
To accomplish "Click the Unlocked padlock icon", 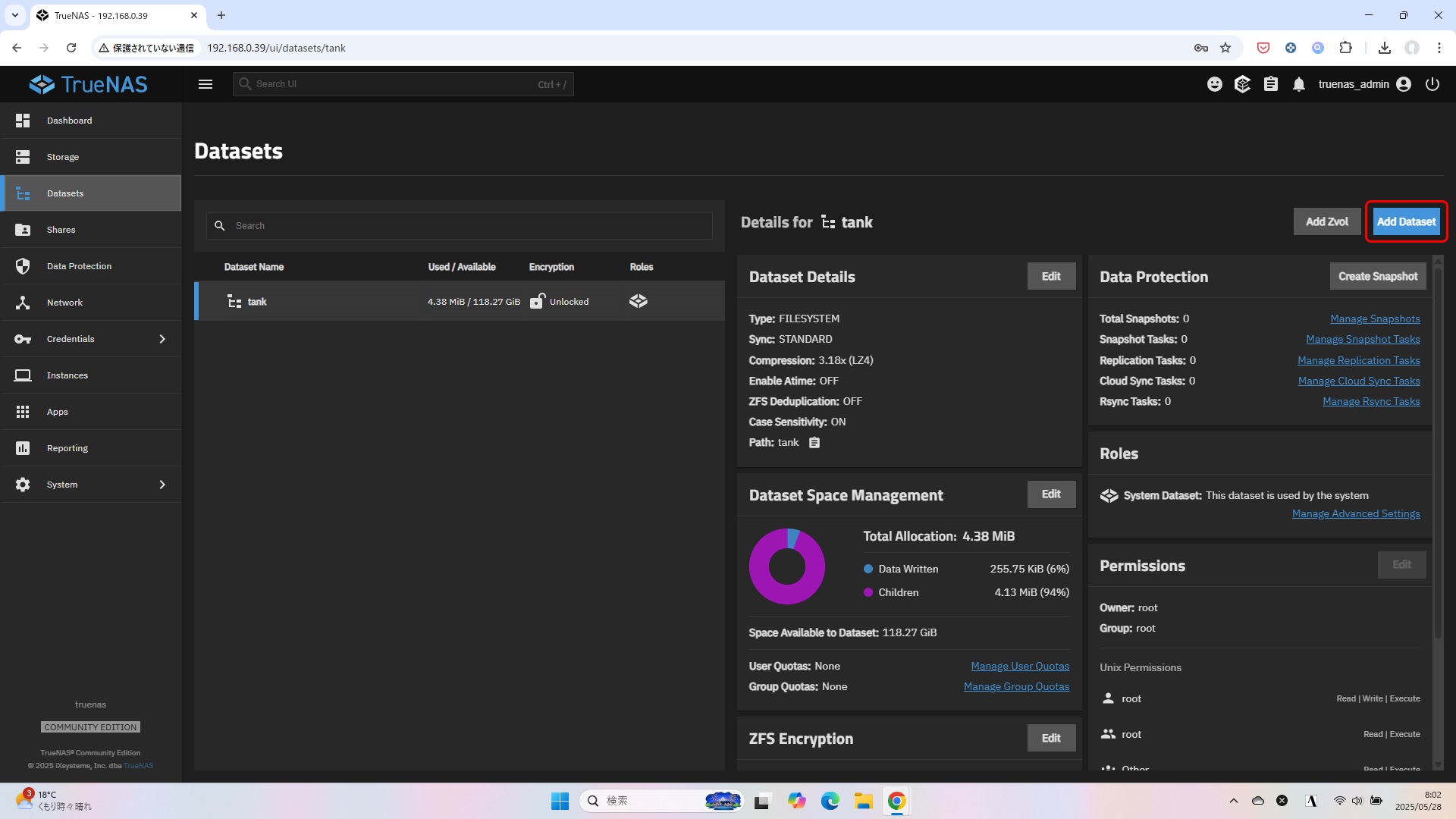I will point(537,301).
